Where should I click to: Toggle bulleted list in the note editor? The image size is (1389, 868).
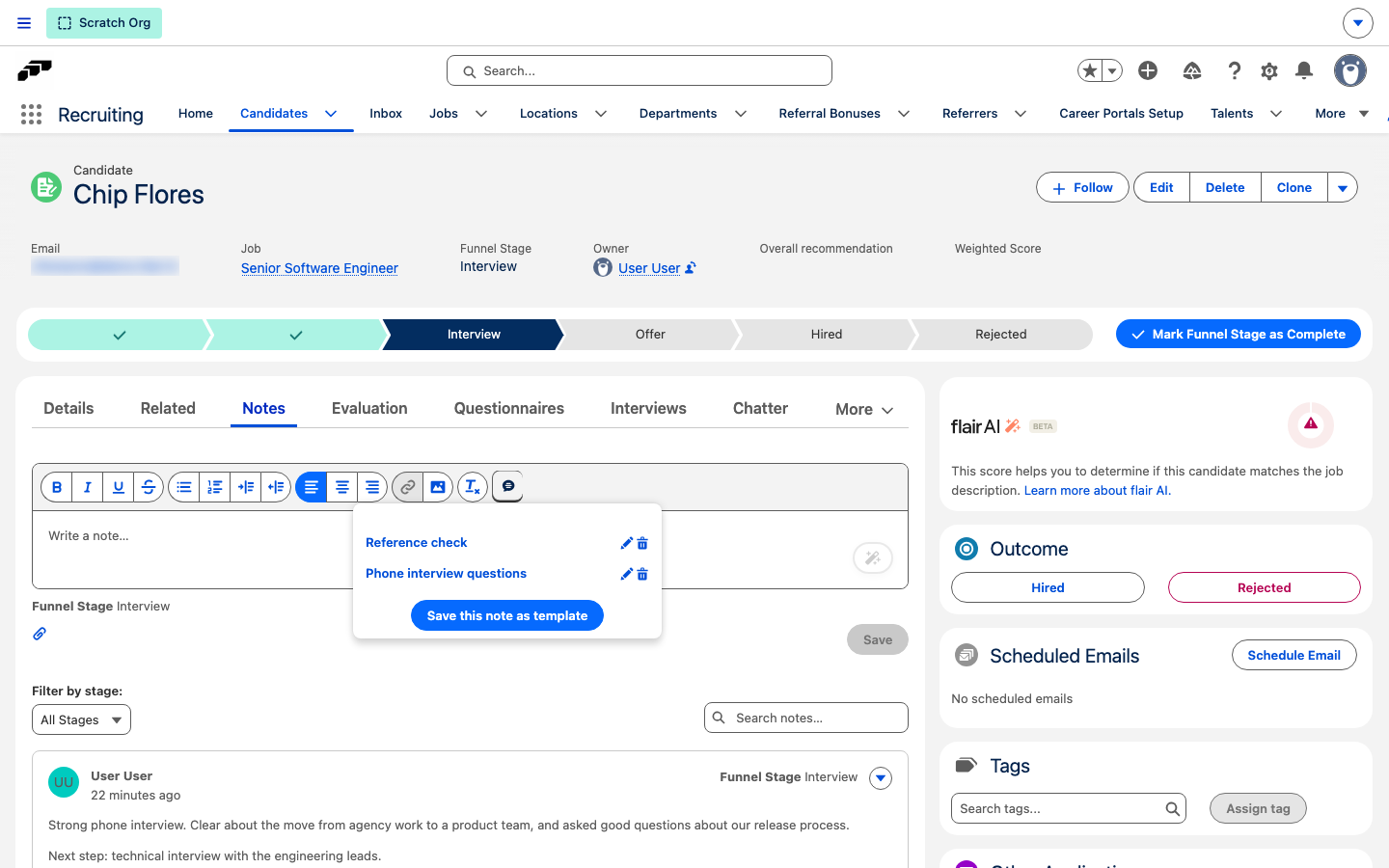tap(184, 487)
